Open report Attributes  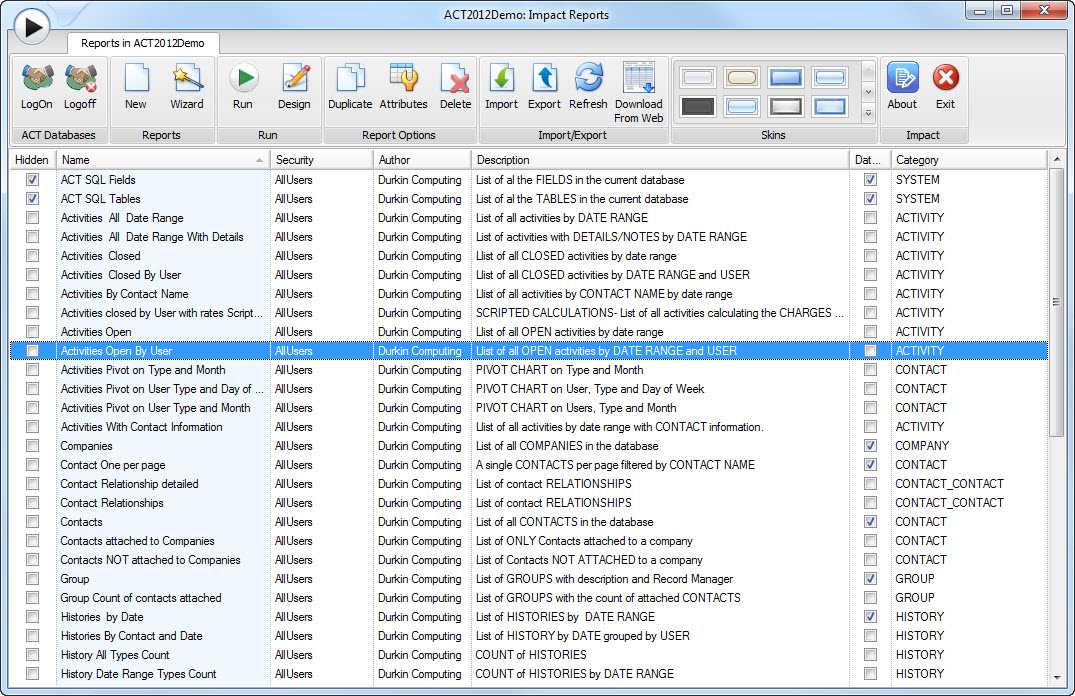point(403,86)
